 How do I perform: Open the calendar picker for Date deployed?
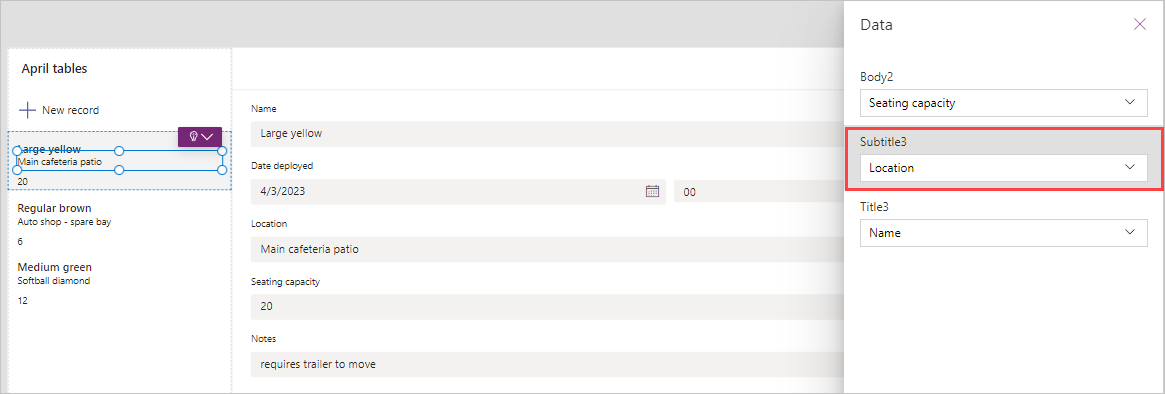(x=652, y=191)
